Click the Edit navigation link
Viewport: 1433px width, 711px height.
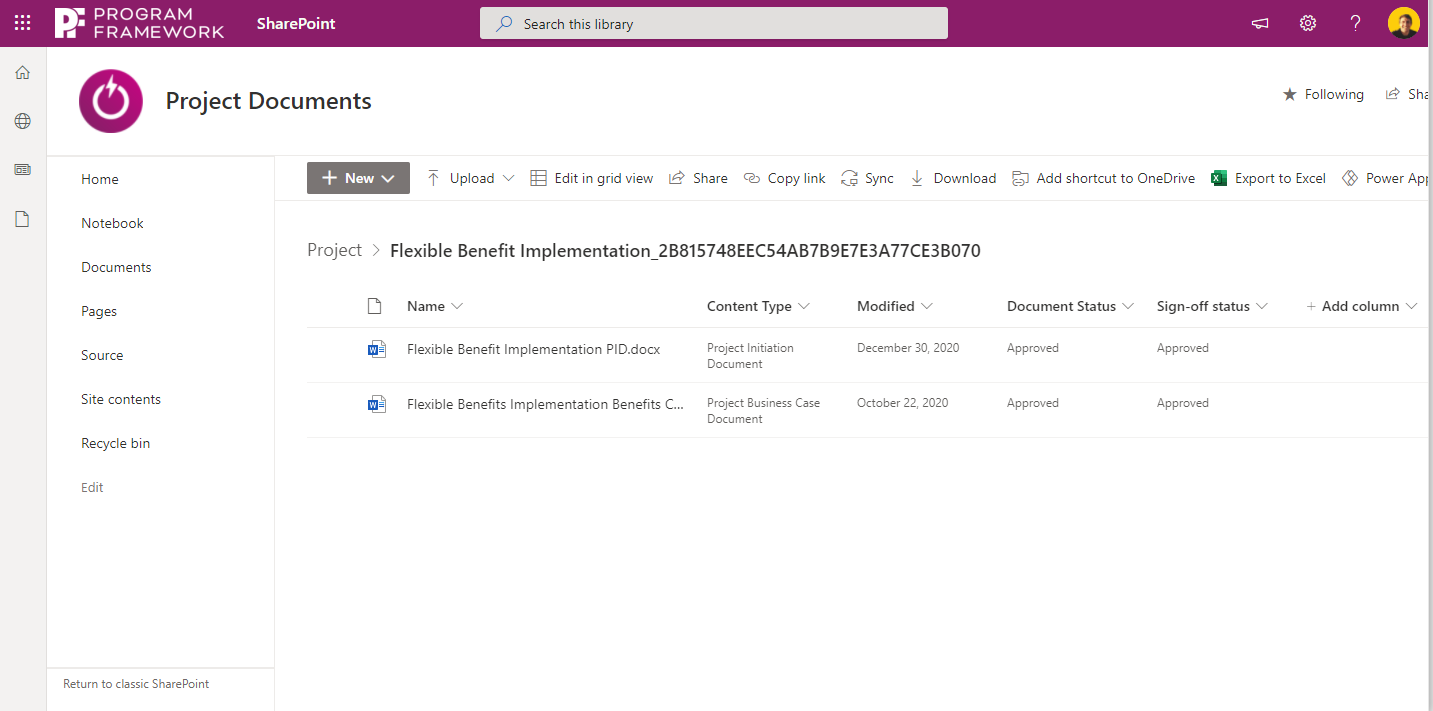92,487
